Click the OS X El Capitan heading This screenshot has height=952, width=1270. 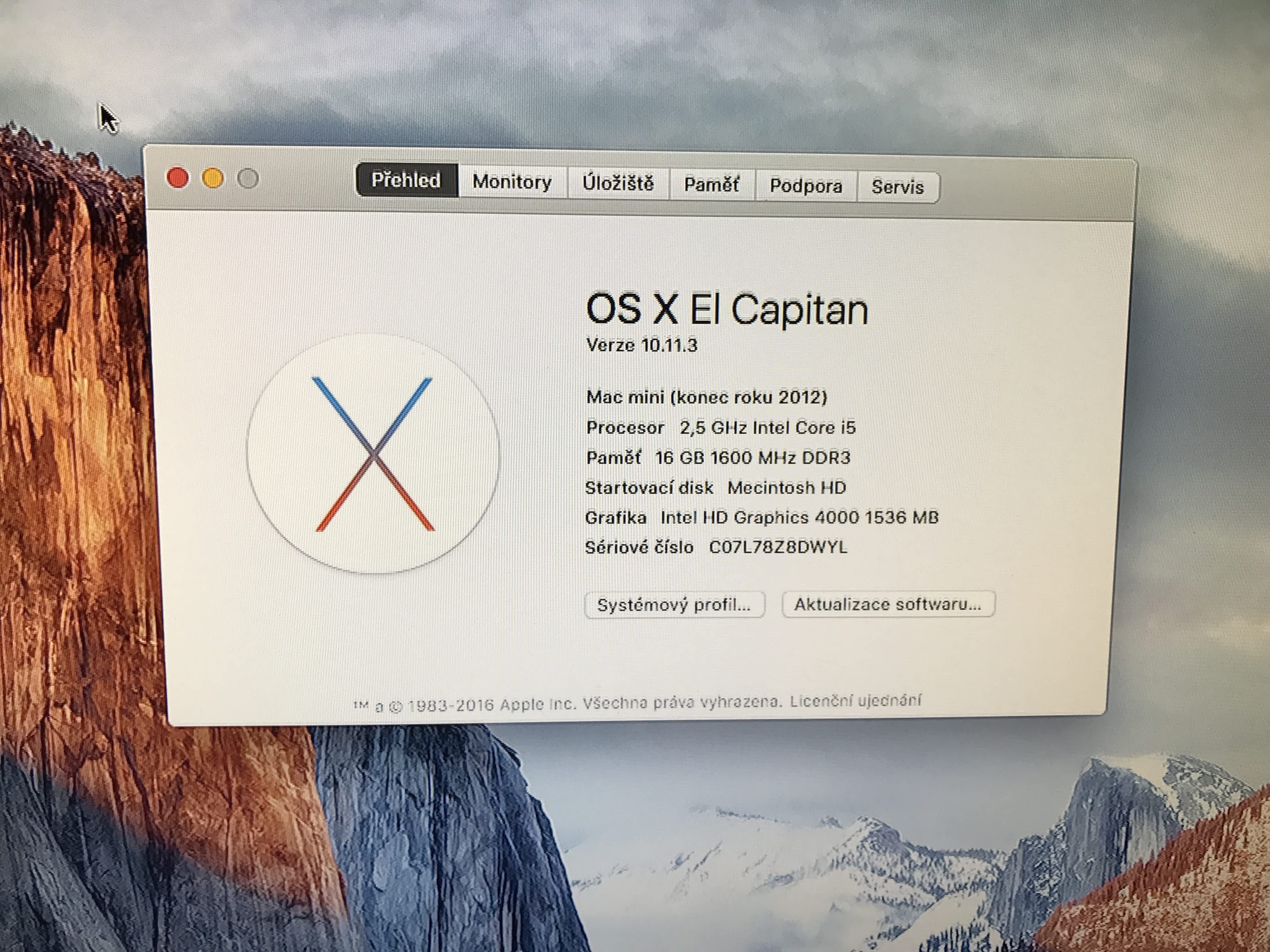726,310
